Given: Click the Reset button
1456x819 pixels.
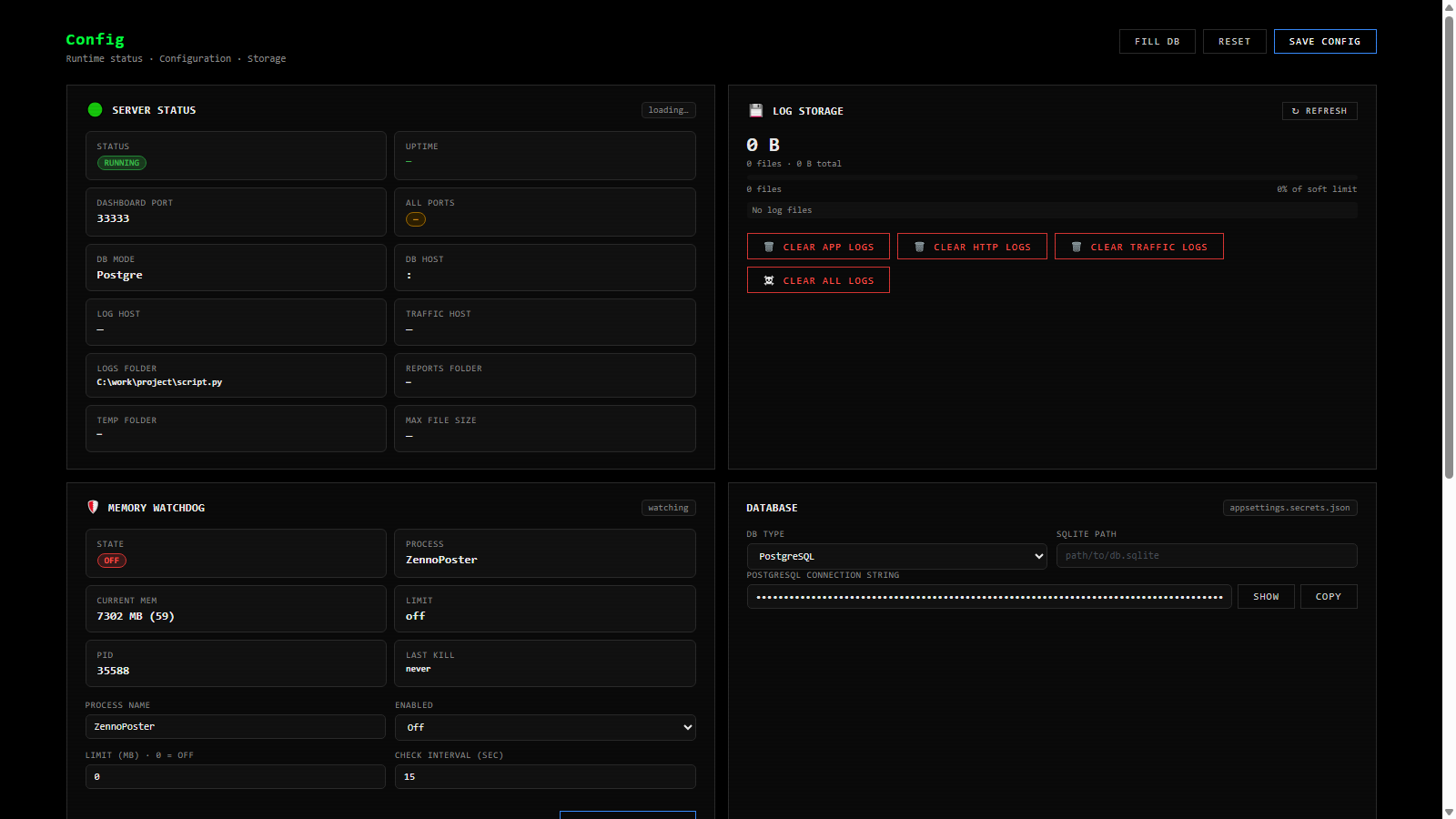Looking at the screenshot, I should [1234, 42].
